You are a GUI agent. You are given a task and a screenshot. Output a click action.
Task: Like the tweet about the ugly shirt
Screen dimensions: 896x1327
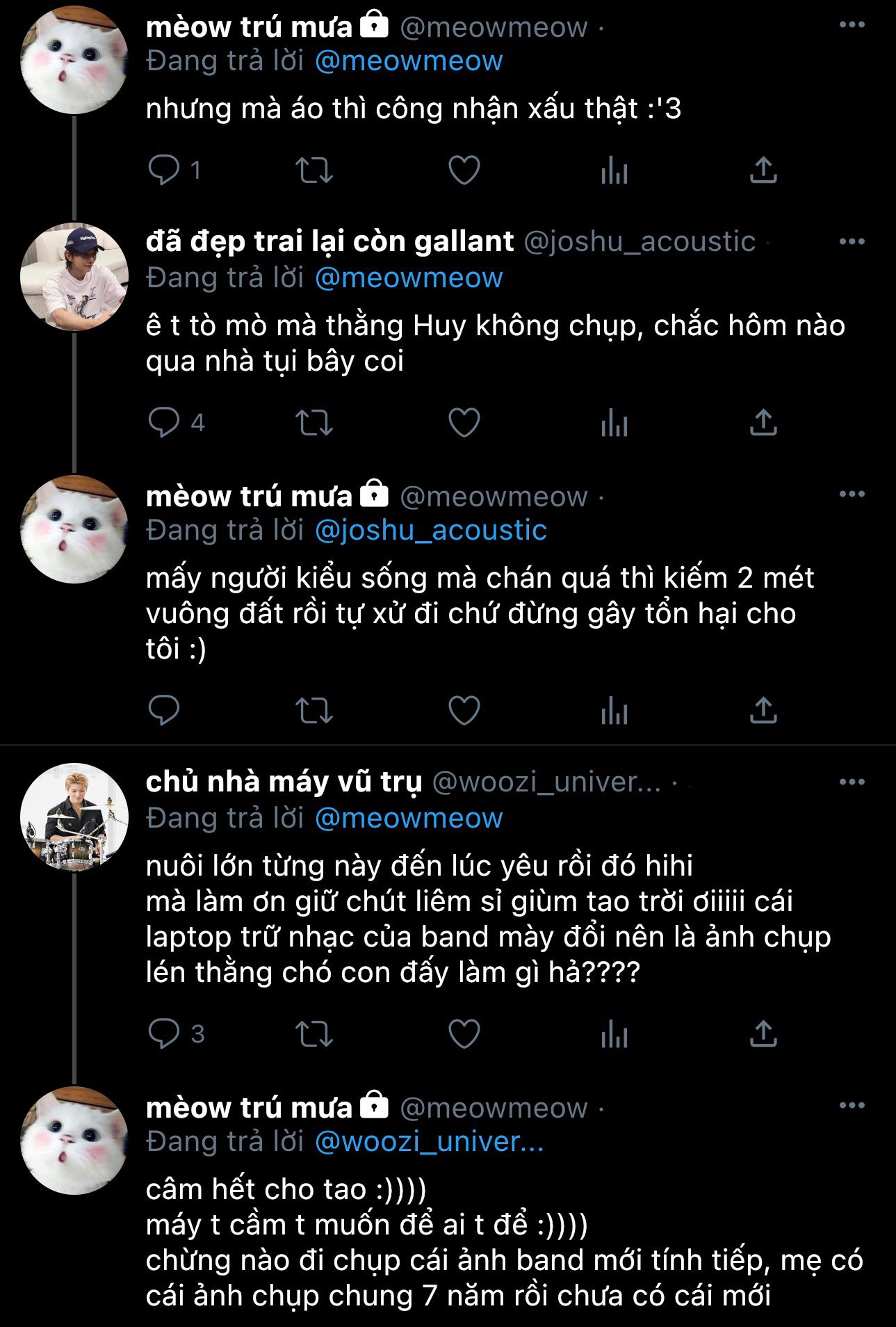[x=464, y=170]
